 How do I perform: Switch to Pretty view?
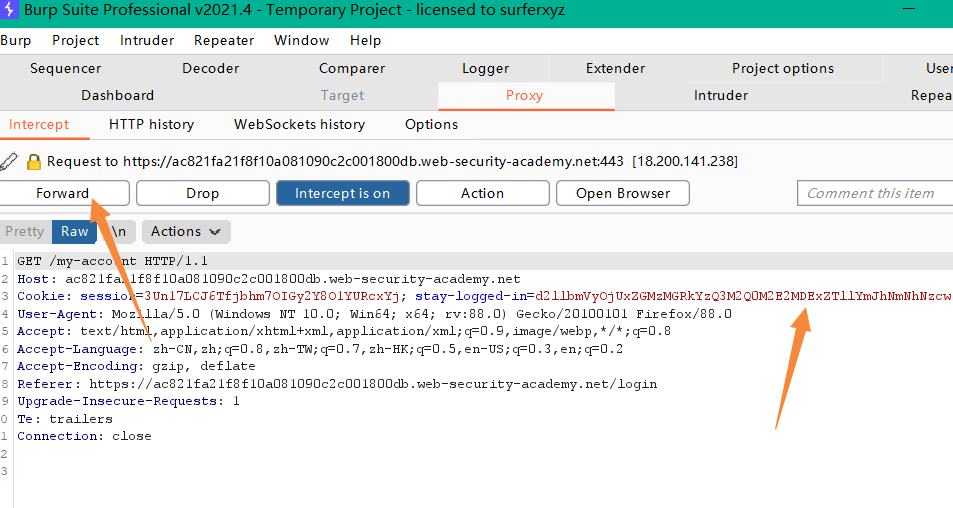(25, 232)
